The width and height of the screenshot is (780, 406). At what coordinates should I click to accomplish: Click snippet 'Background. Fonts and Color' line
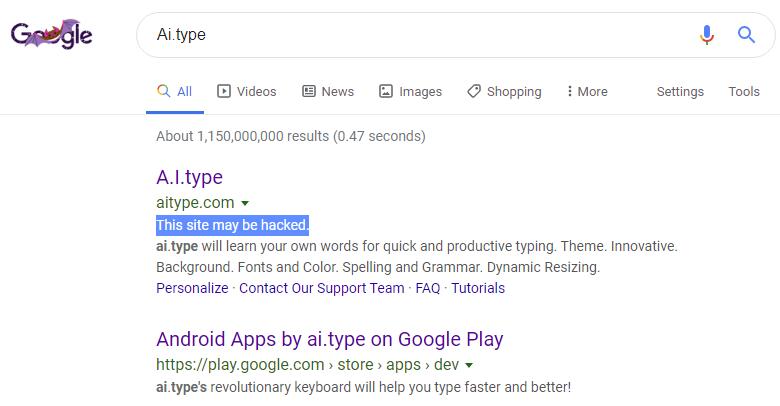[x=378, y=268]
